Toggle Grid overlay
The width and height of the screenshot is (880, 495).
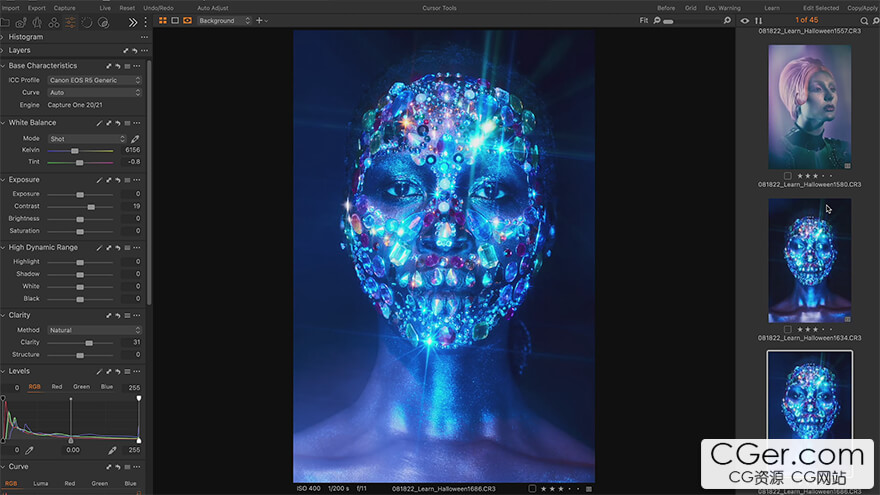click(690, 8)
